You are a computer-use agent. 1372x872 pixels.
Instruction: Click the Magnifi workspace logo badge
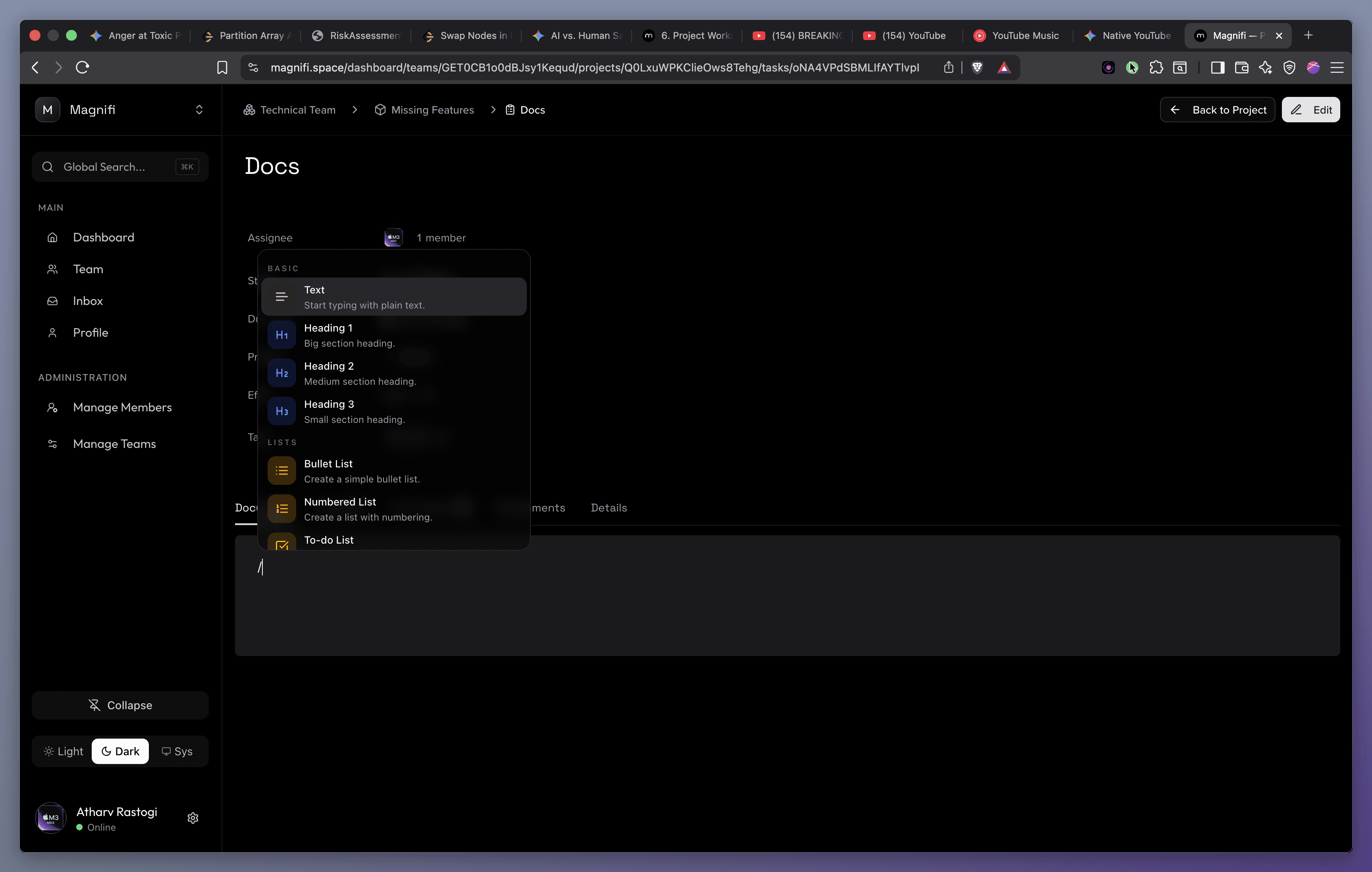[x=48, y=110]
